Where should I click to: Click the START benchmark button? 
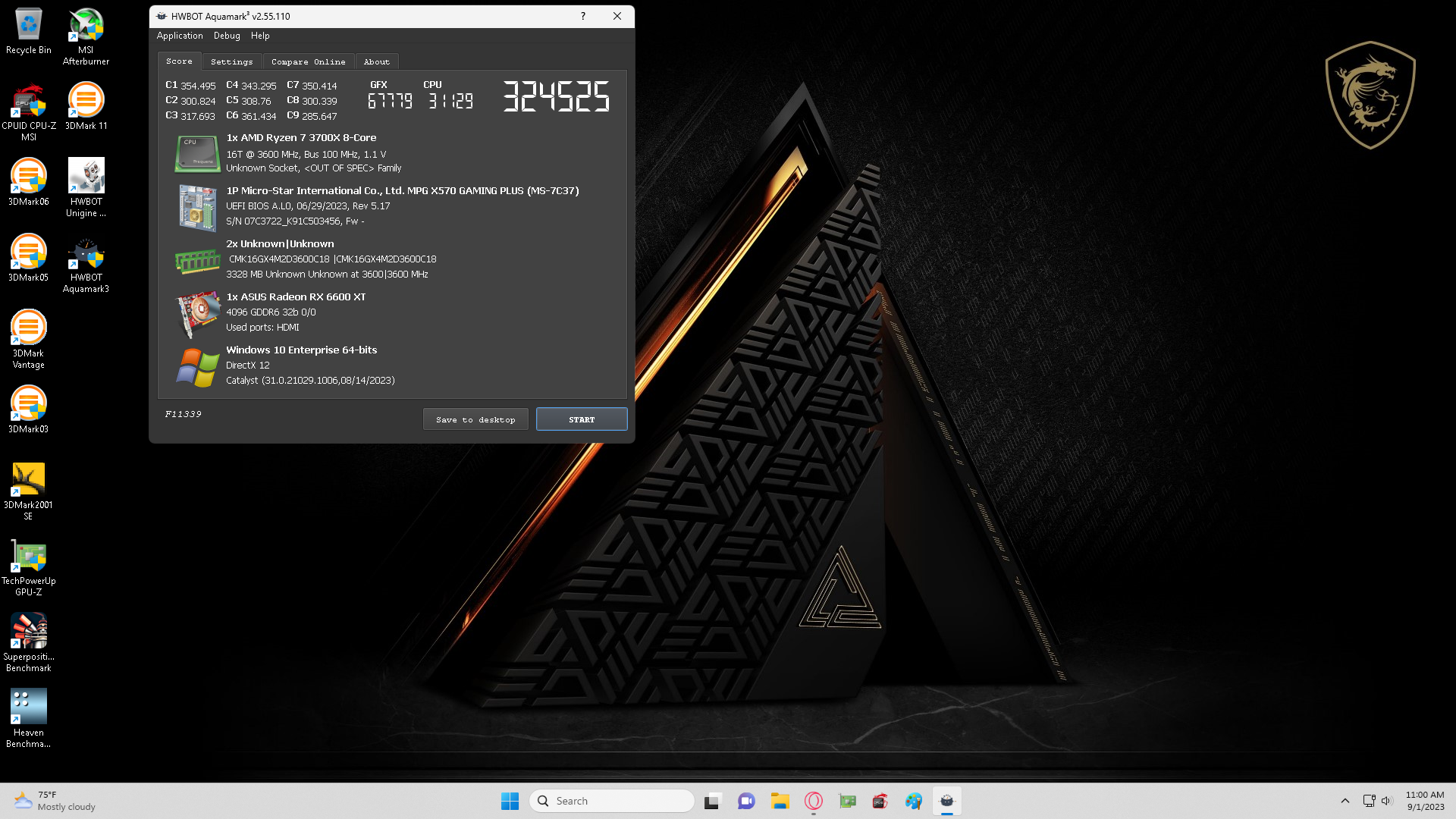coord(582,419)
